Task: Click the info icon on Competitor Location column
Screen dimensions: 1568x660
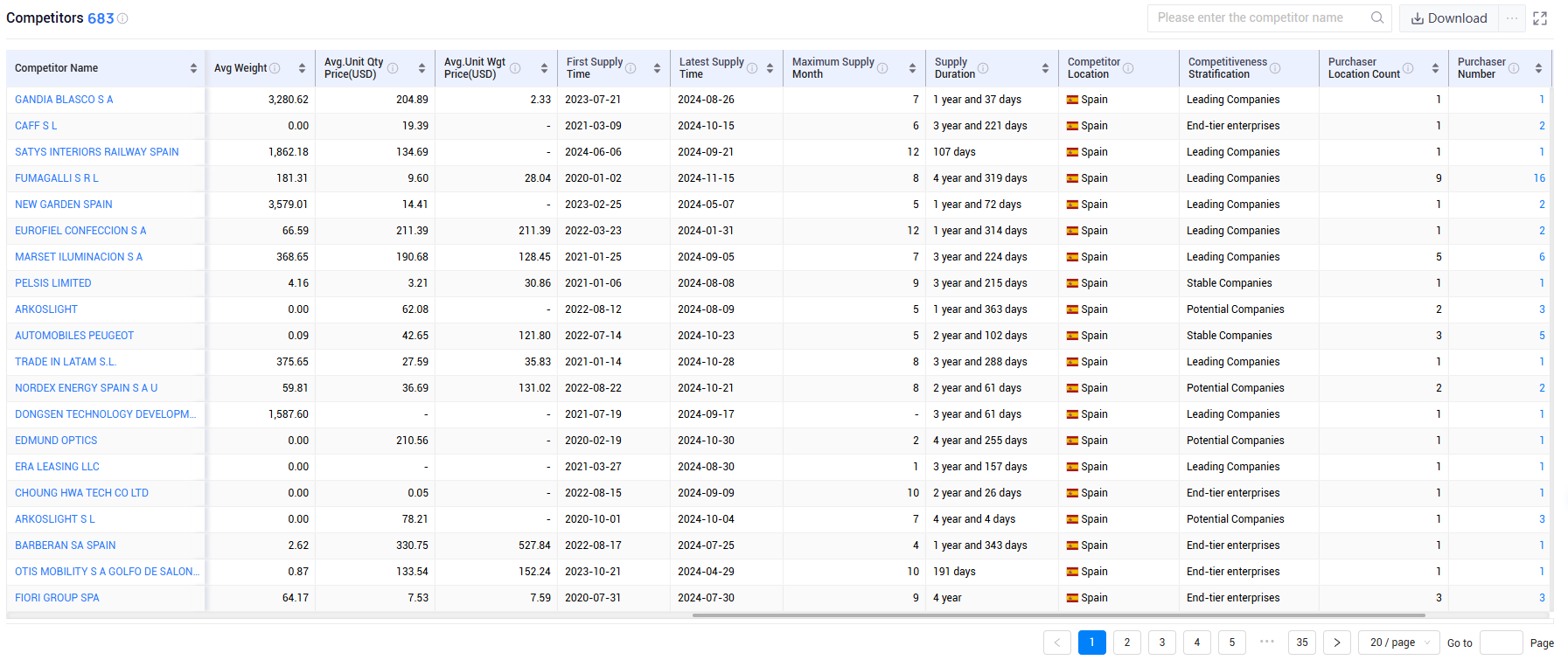Action: 1128,68
